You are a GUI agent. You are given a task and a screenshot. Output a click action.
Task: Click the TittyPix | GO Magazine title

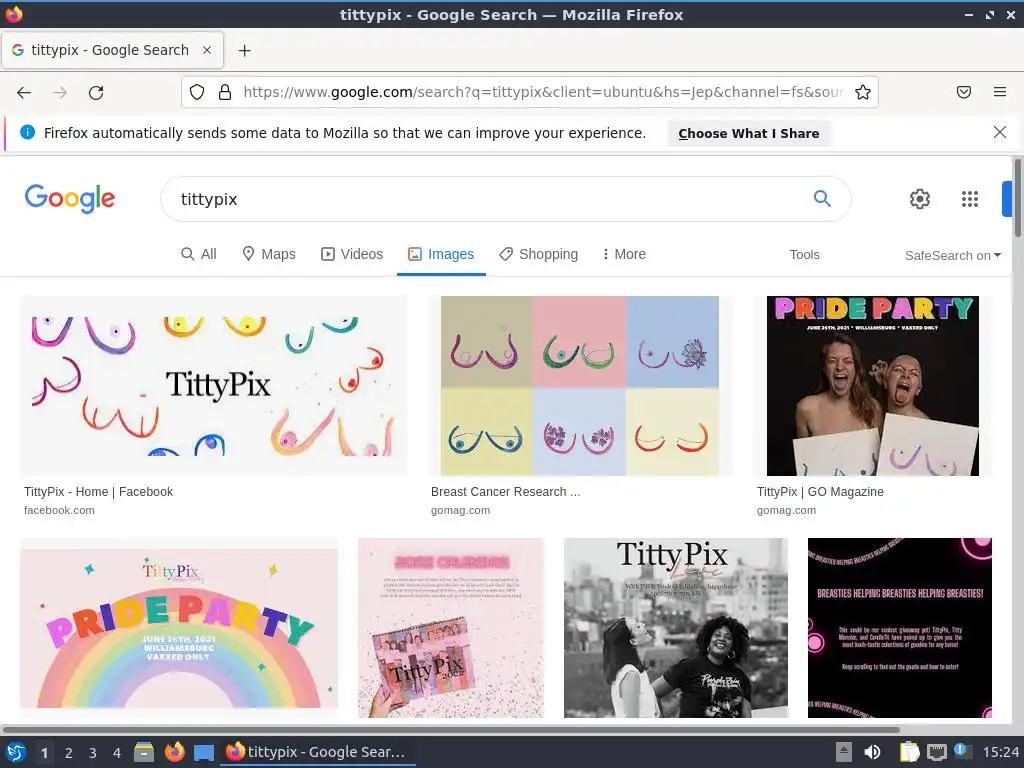coord(820,492)
